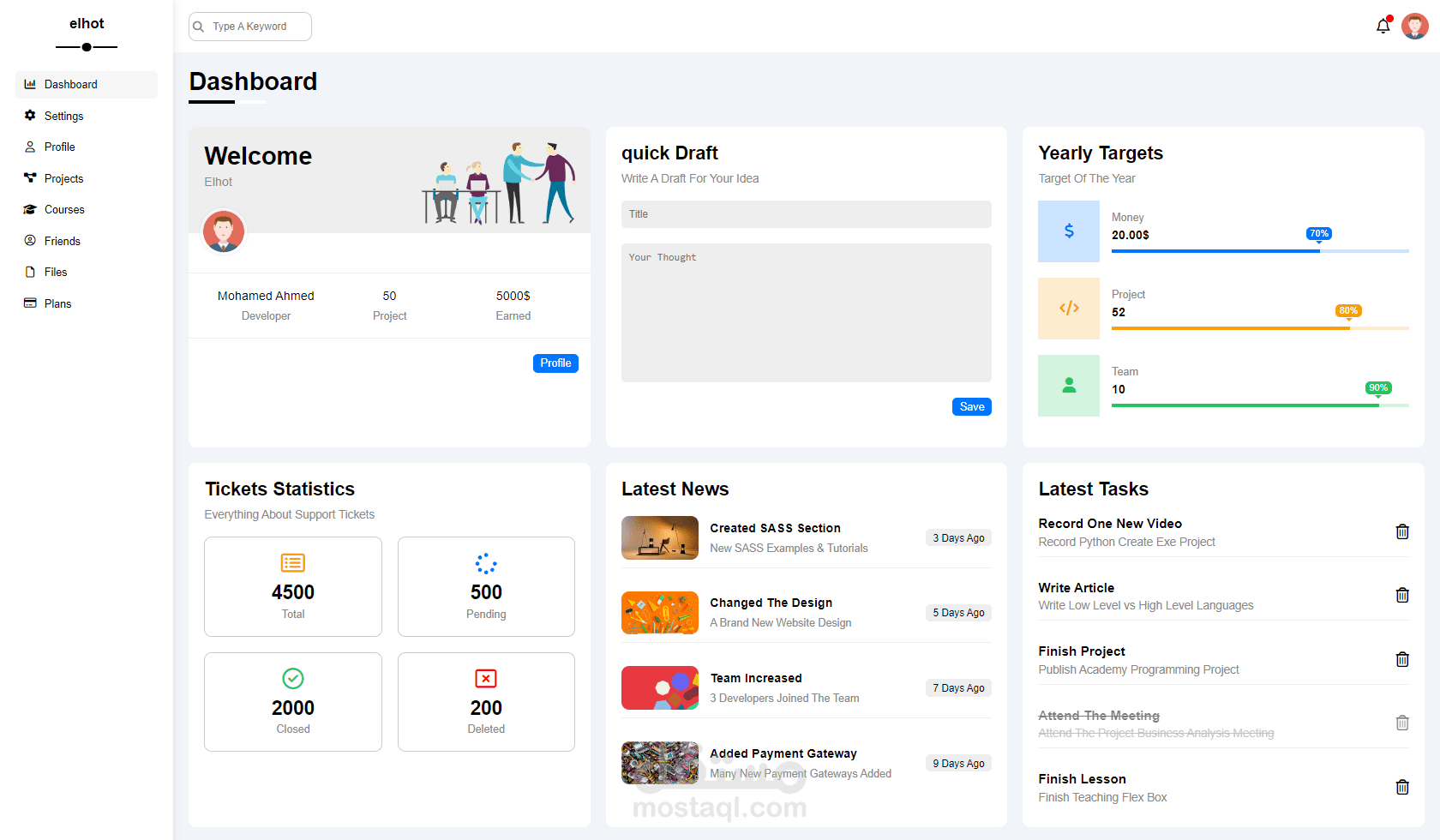
Task: Open the Files section
Action: [x=57, y=272]
